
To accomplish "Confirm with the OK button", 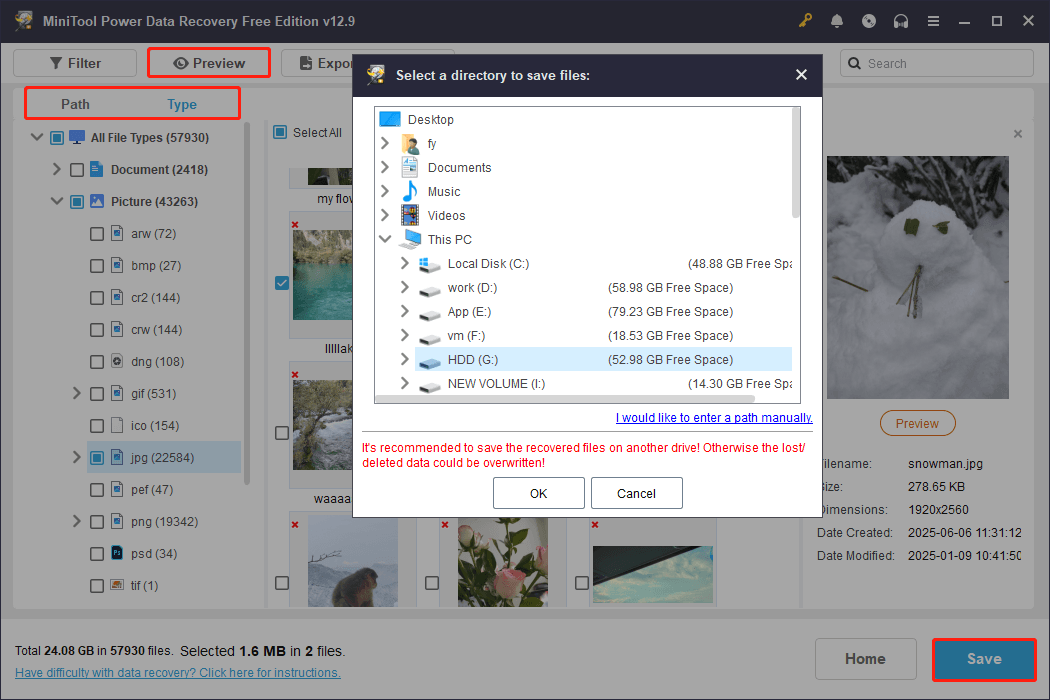I will (538, 493).
